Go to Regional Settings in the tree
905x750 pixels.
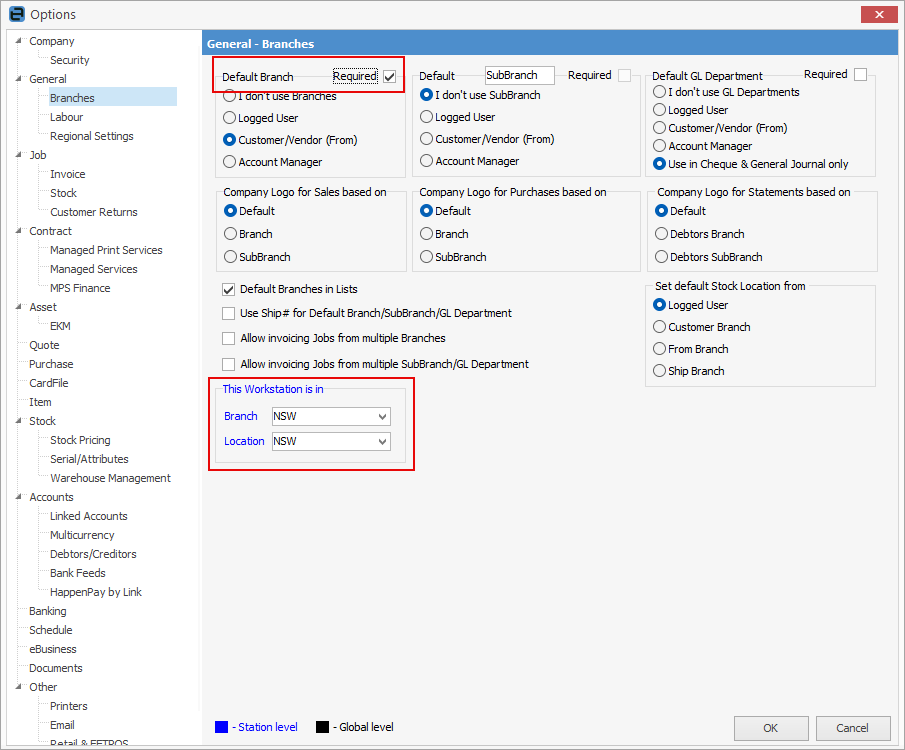(x=92, y=136)
